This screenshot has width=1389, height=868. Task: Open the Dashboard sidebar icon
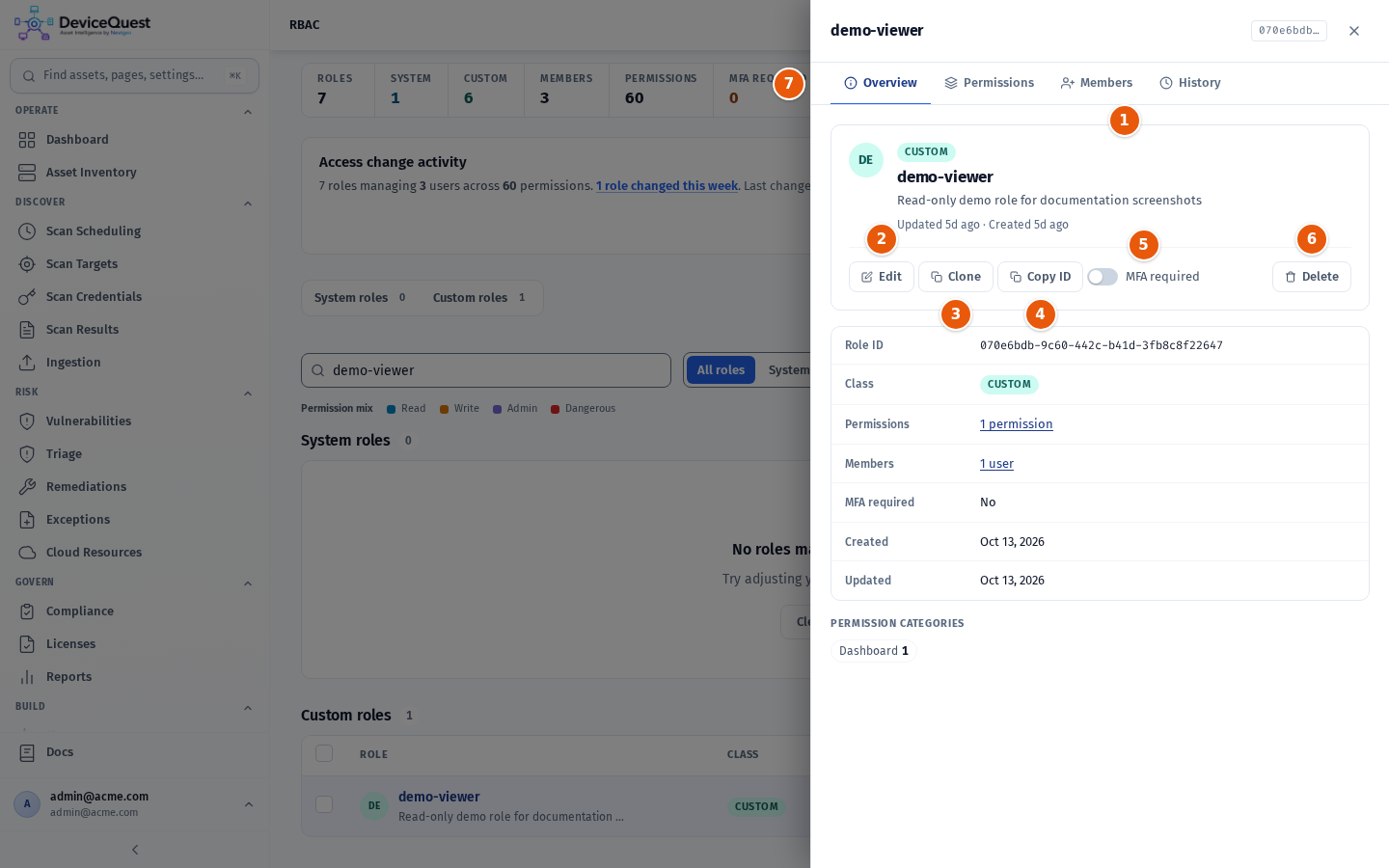pos(27,140)
